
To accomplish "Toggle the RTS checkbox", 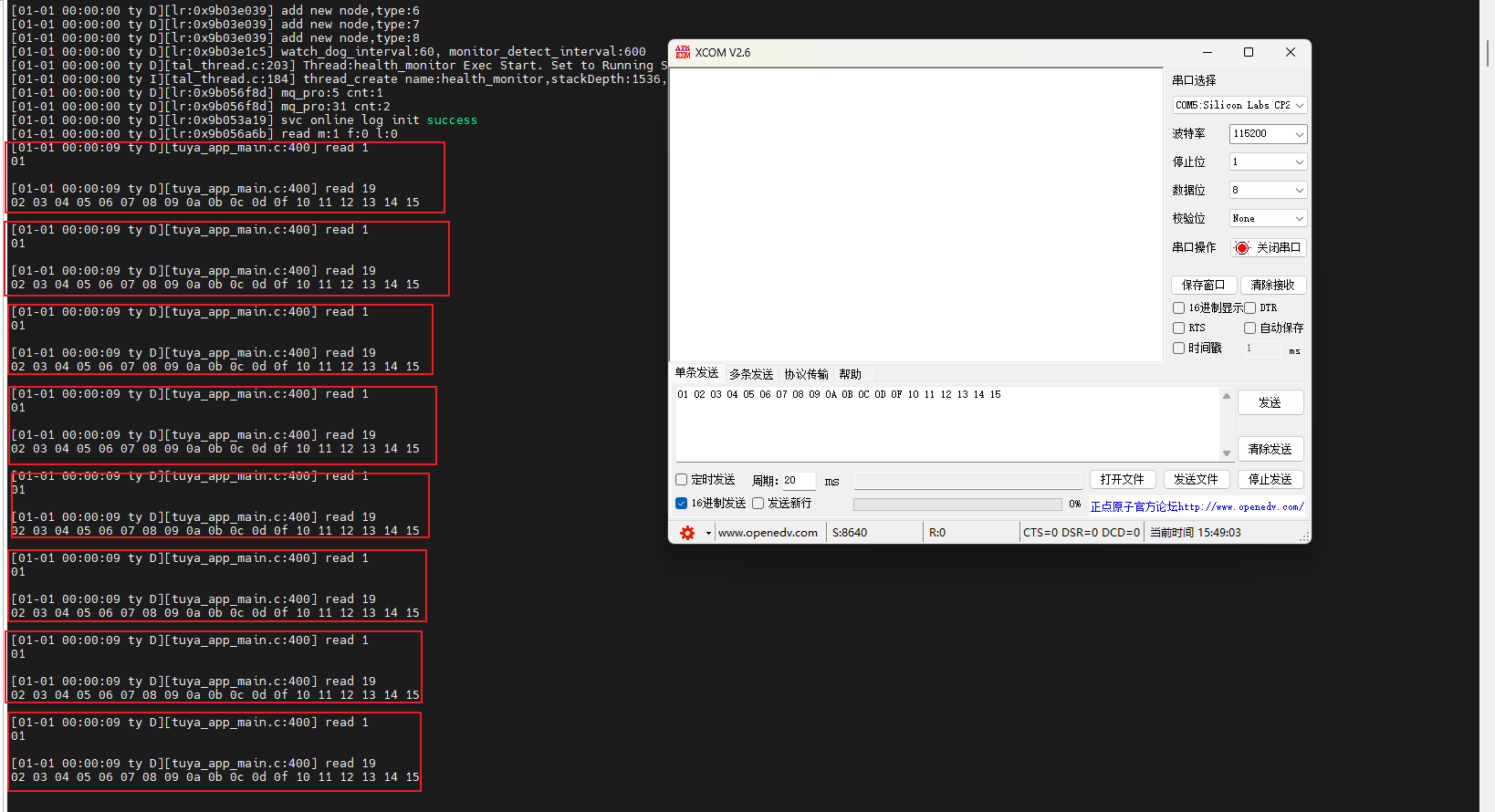I will [x=1178, y=328].
